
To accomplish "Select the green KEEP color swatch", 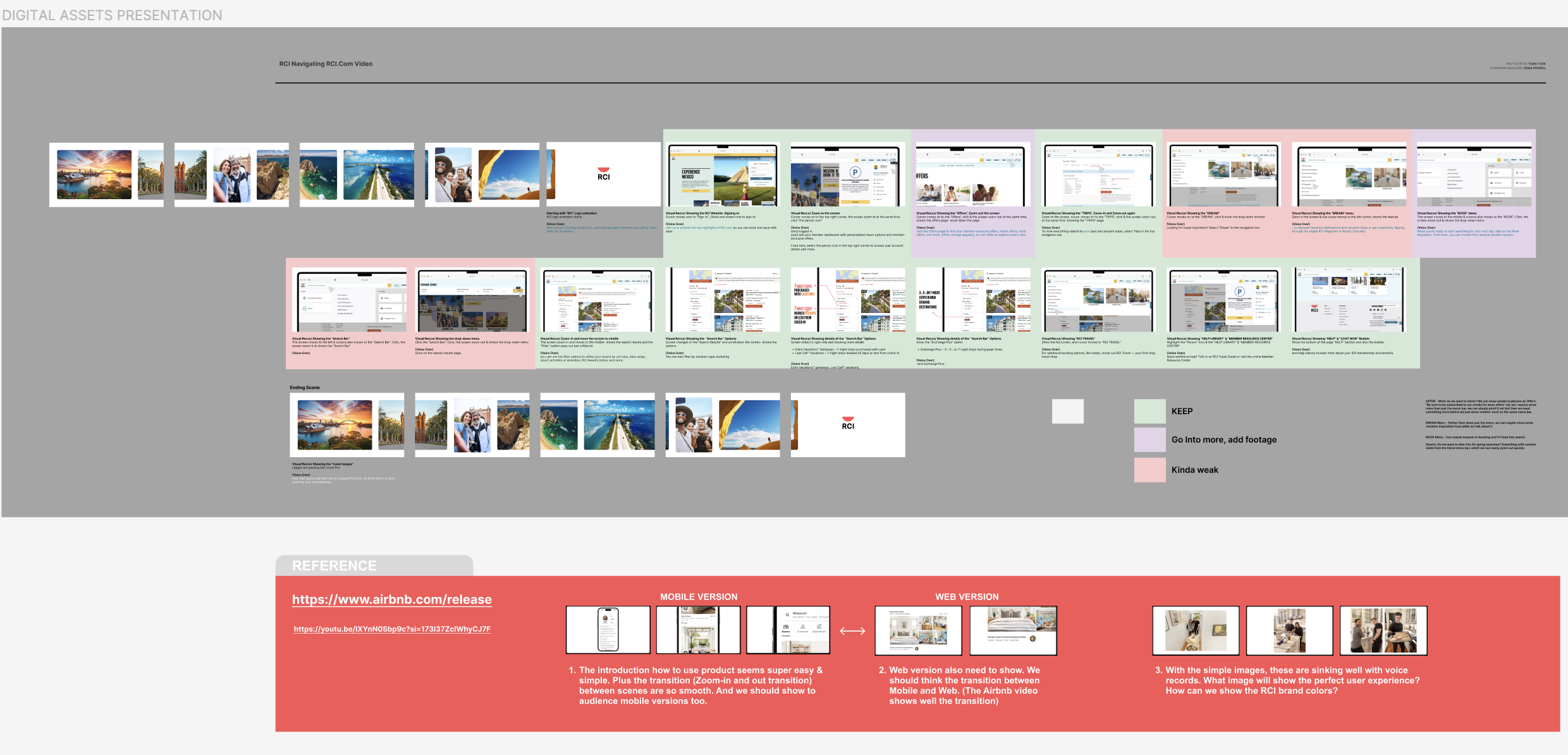I will point(1149,411).
